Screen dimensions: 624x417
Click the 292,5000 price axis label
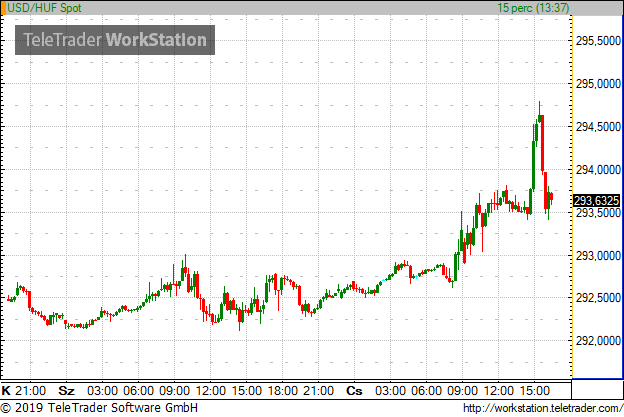[598, 298]
